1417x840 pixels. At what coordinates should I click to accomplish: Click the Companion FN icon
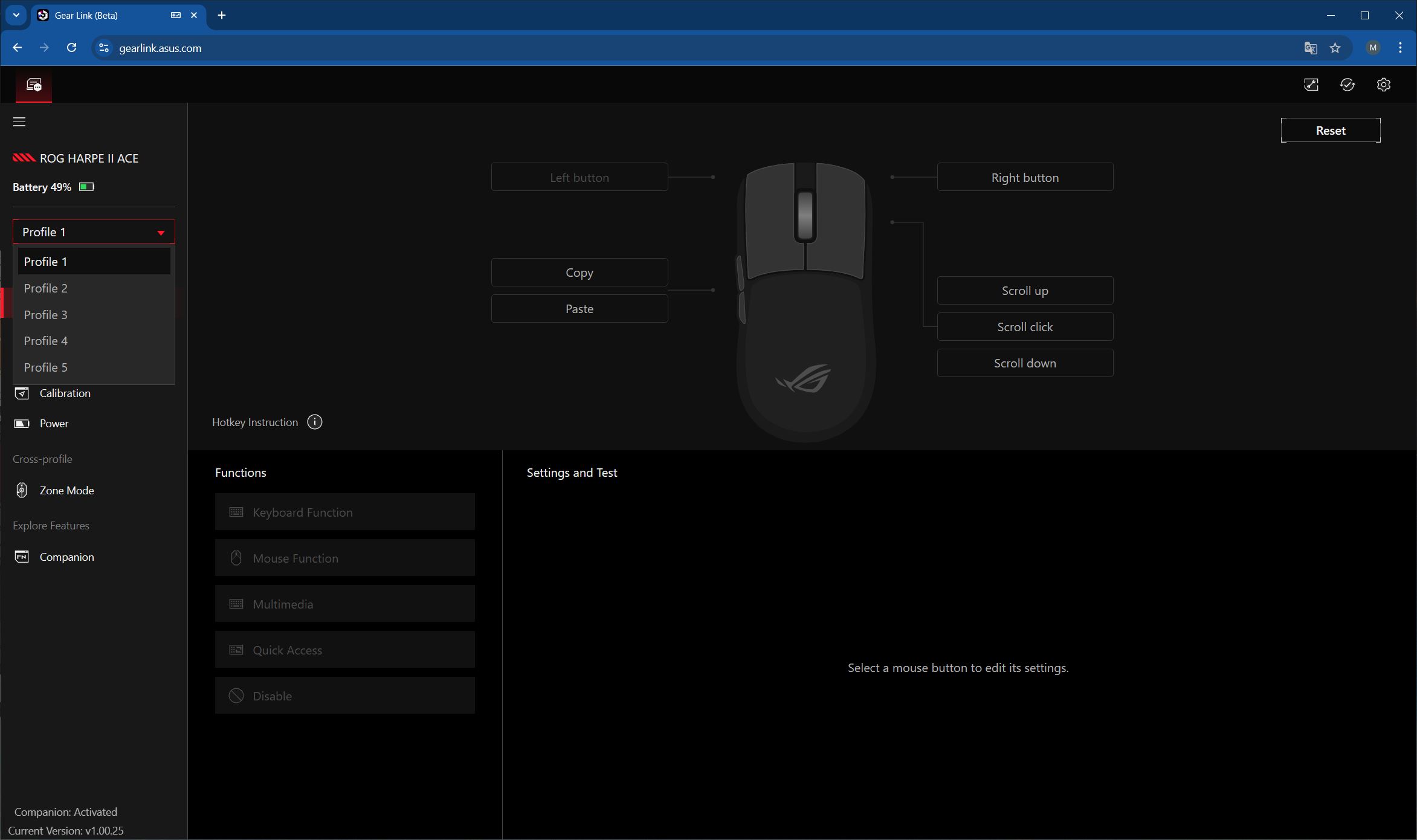pos(22,557)
